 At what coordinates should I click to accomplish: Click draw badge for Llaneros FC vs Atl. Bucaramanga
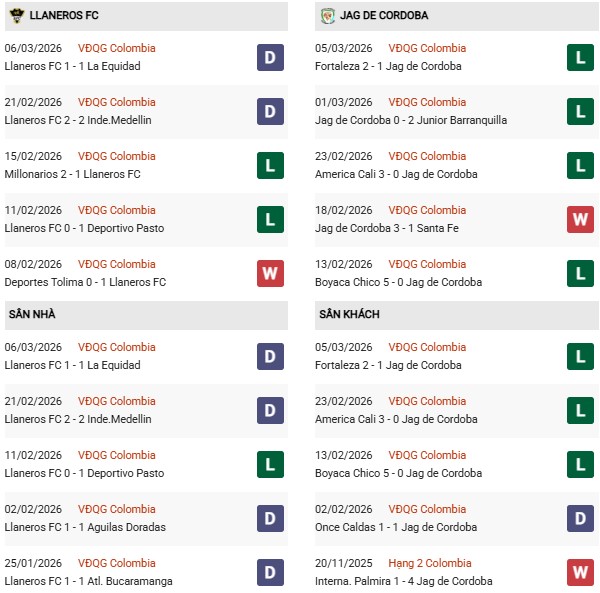pyautogui.click(x=270, y=572)
